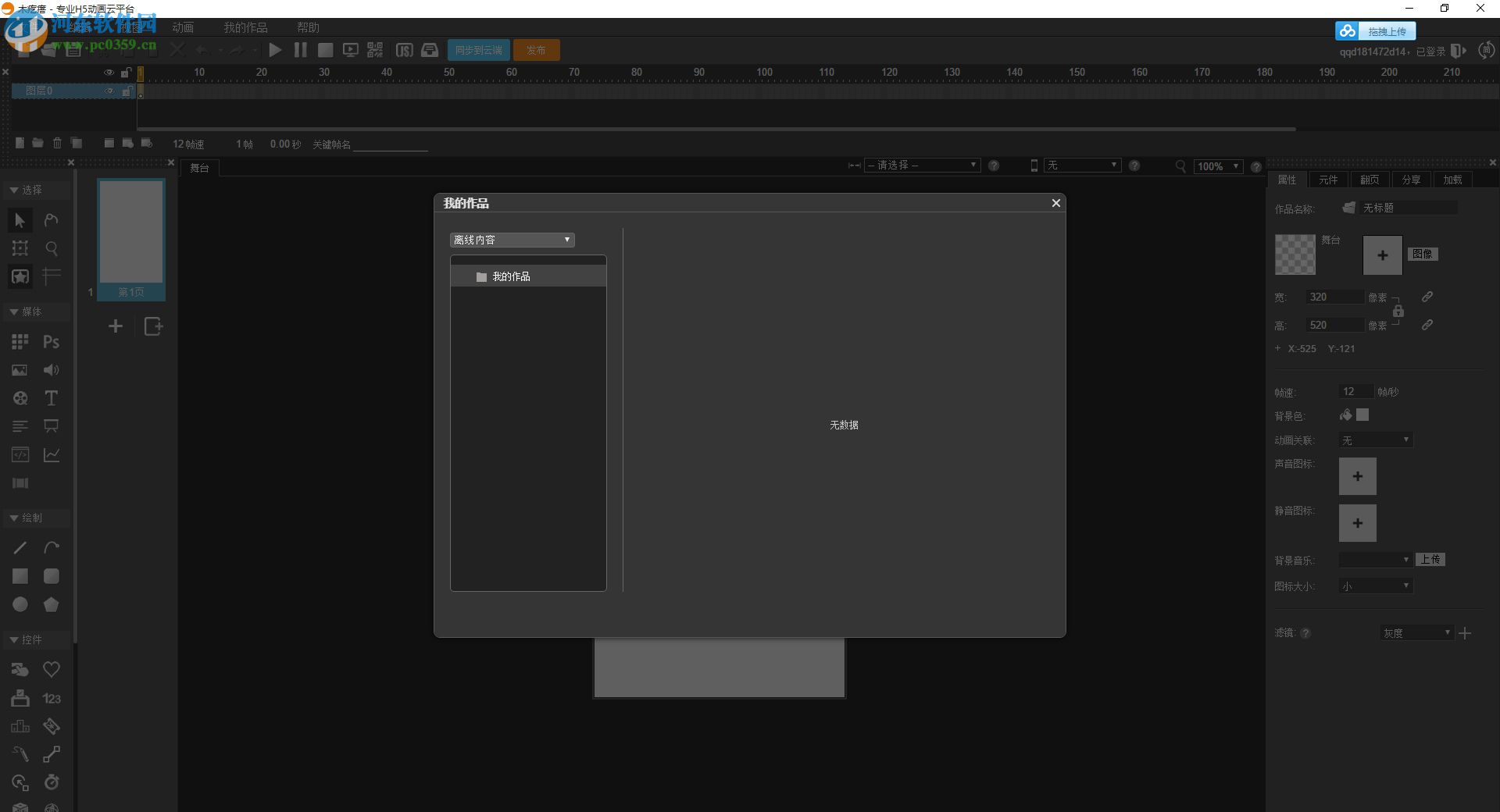Open the 图标大小 dropdown
The image size is (1500, 812).
1374,586
